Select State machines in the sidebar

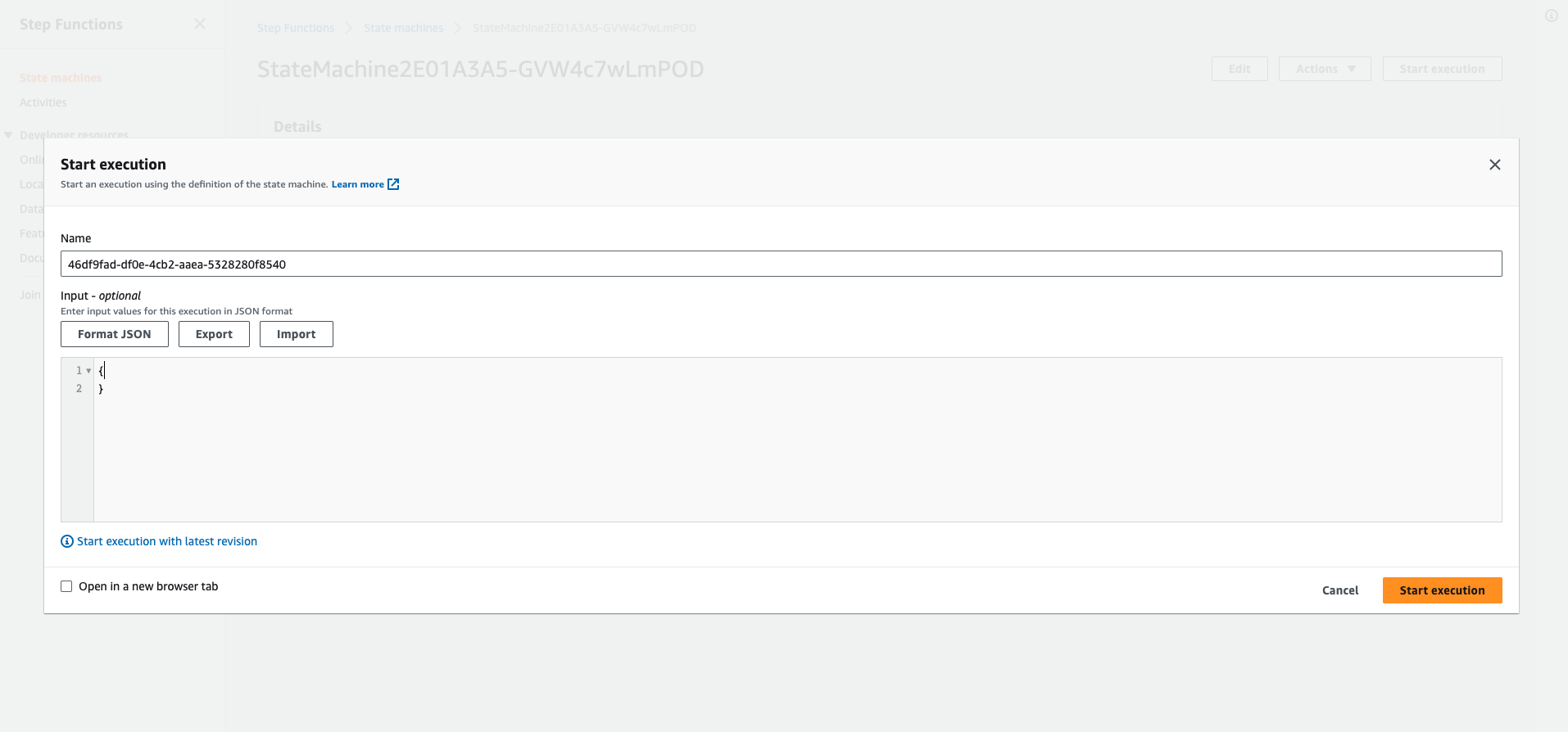point(61,77)
